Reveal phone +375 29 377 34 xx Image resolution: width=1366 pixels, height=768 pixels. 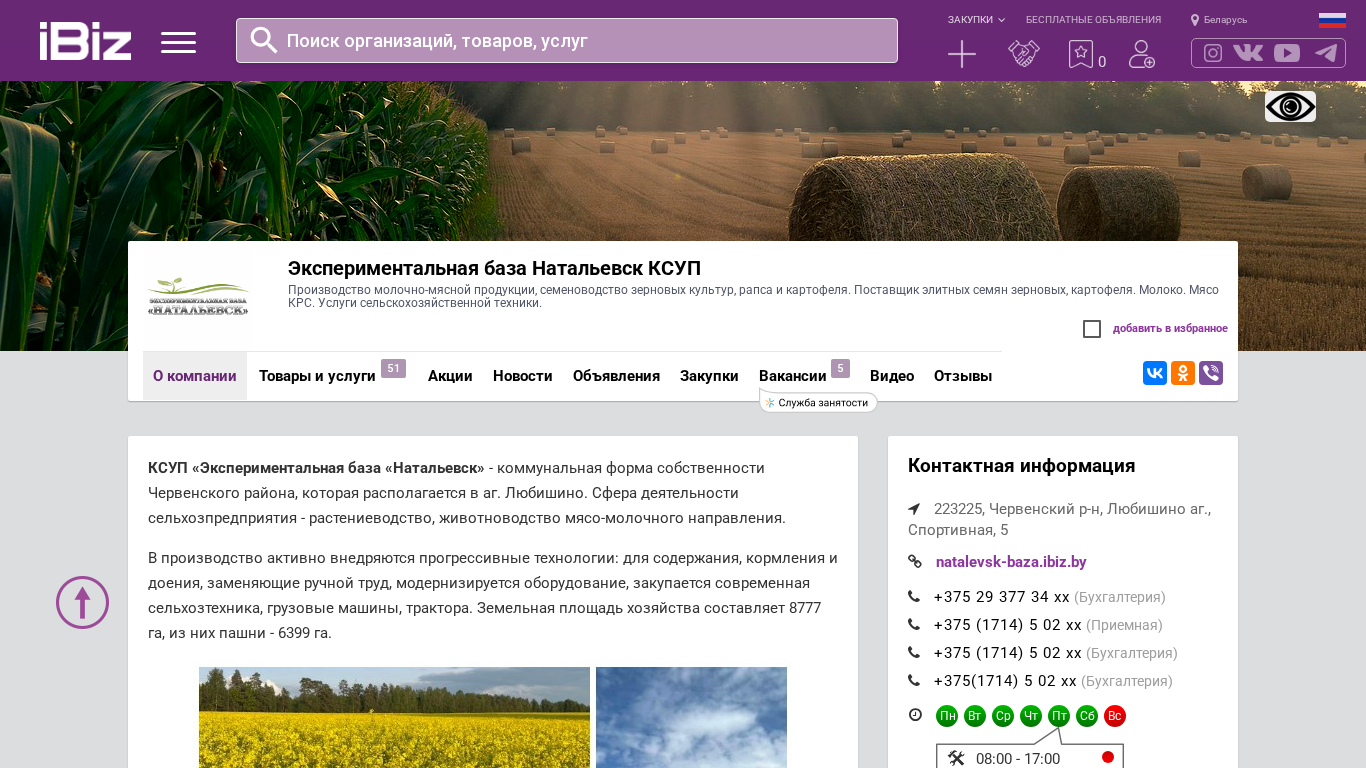click(1001, 597)
